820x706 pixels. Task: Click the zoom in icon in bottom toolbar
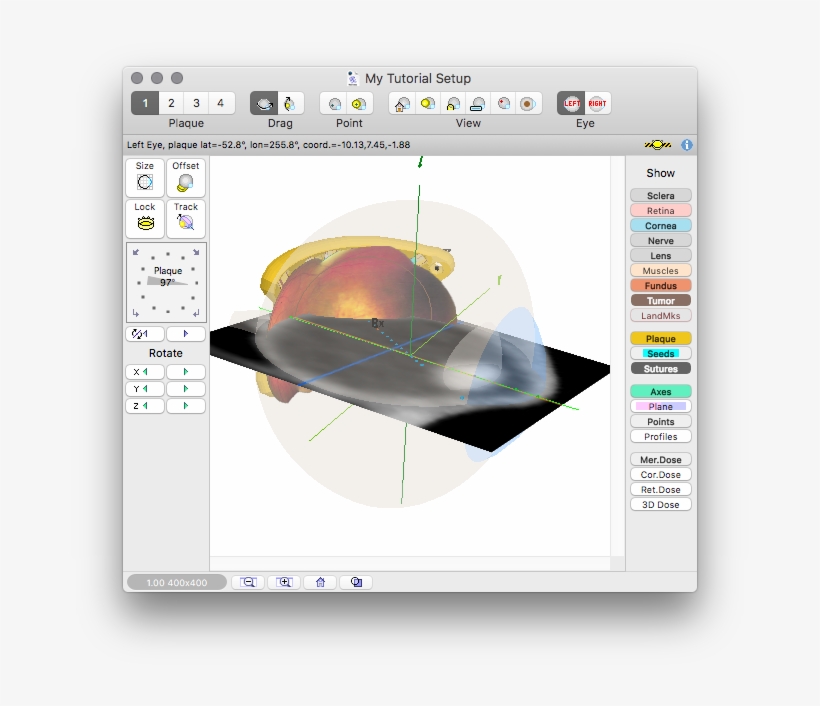[x=284, y=581]
